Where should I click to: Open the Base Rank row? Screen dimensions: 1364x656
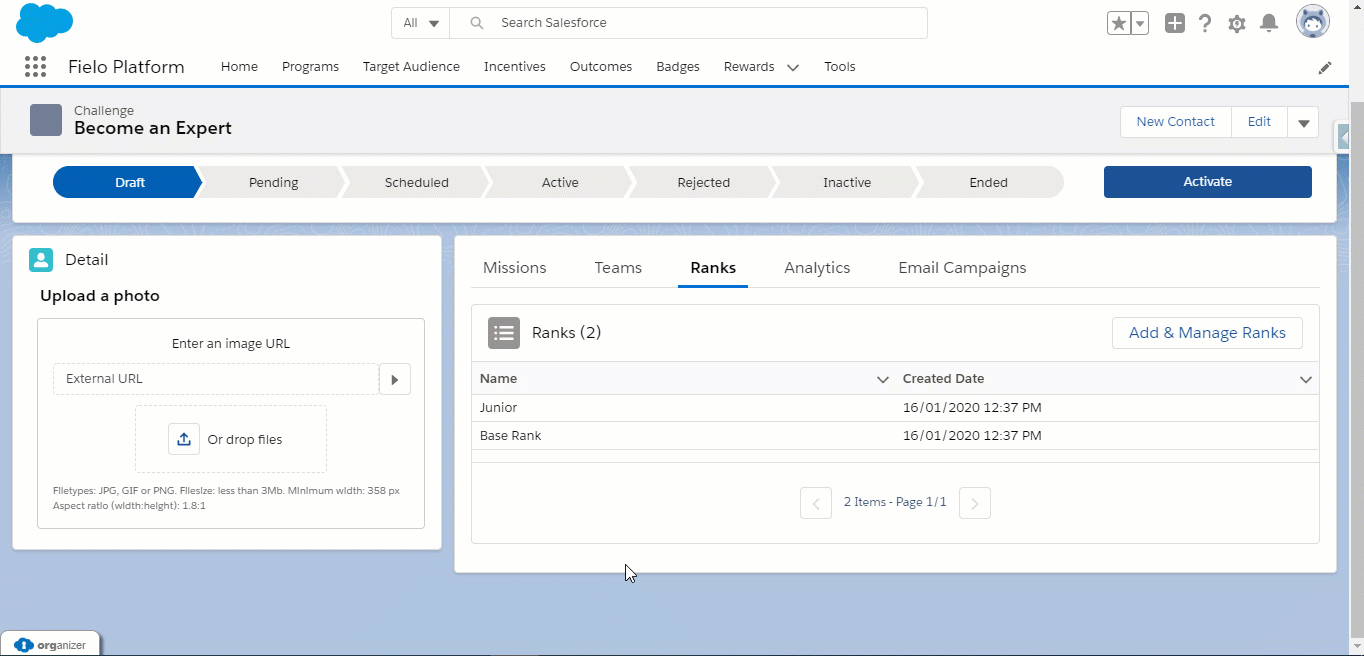tap(895, 436)
